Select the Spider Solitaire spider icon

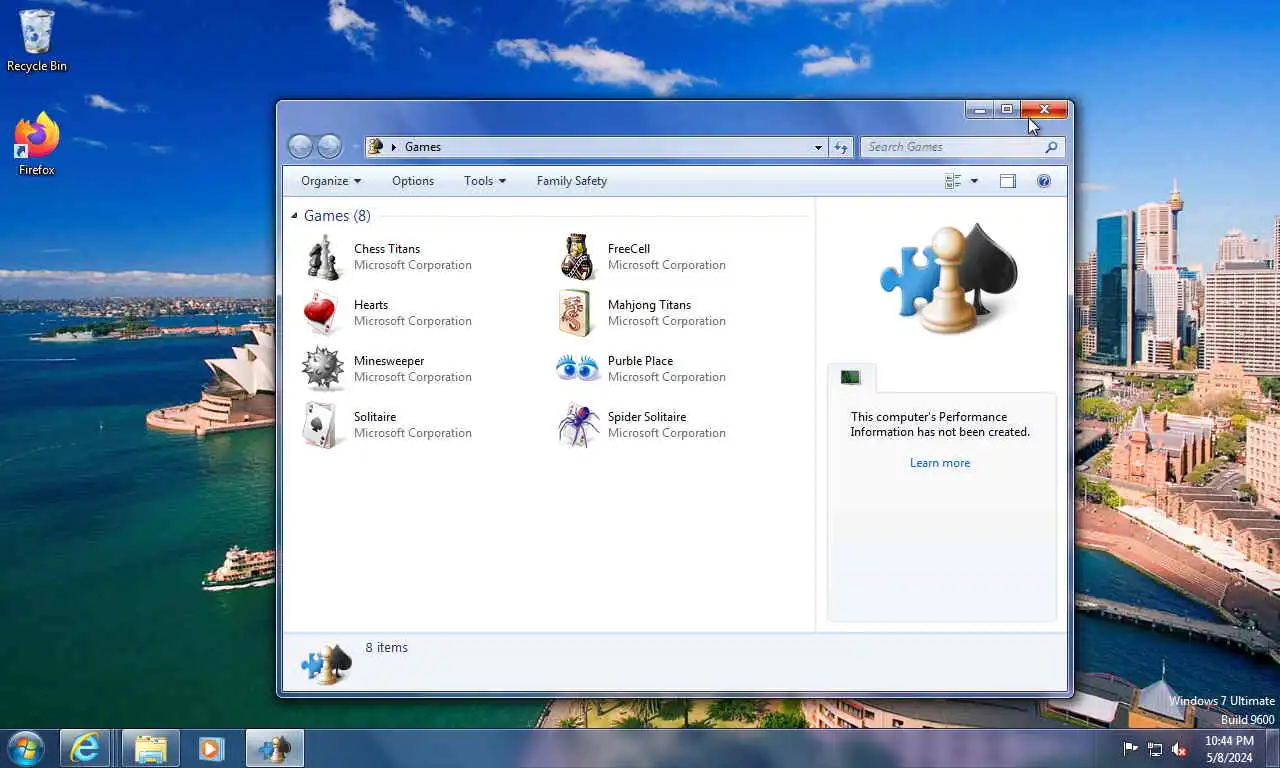578,425
